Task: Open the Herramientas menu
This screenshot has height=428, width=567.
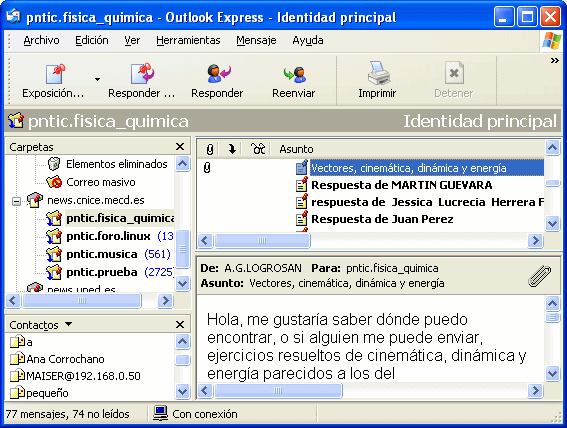Action: 188,40
